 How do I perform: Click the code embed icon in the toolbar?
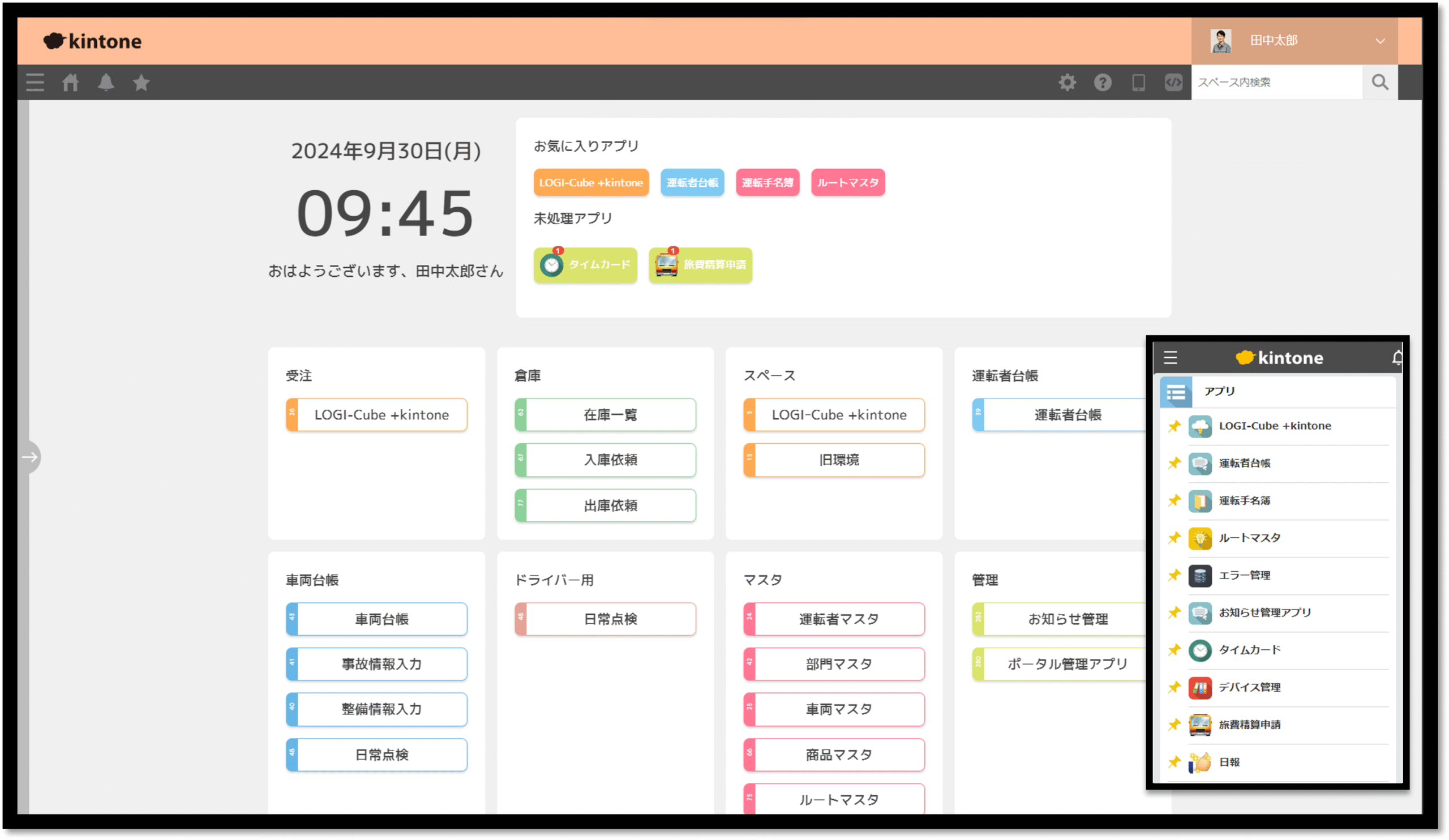coord(1173,82)
